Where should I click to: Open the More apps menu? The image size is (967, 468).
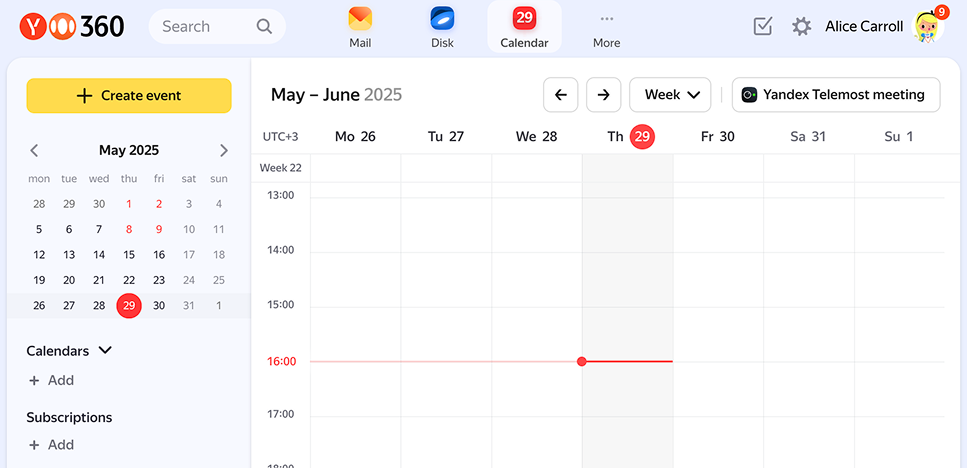606,27
